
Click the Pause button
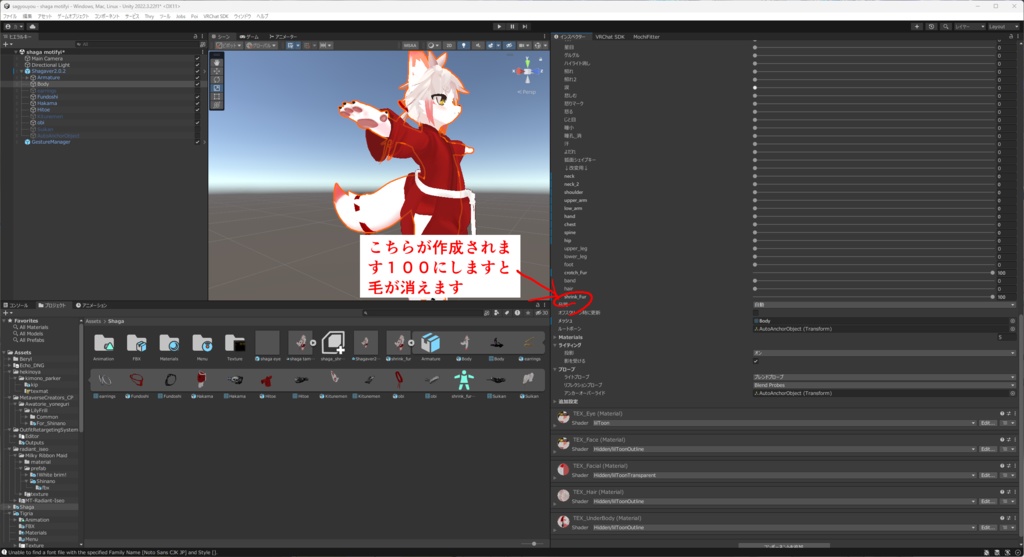click(512, 27)
